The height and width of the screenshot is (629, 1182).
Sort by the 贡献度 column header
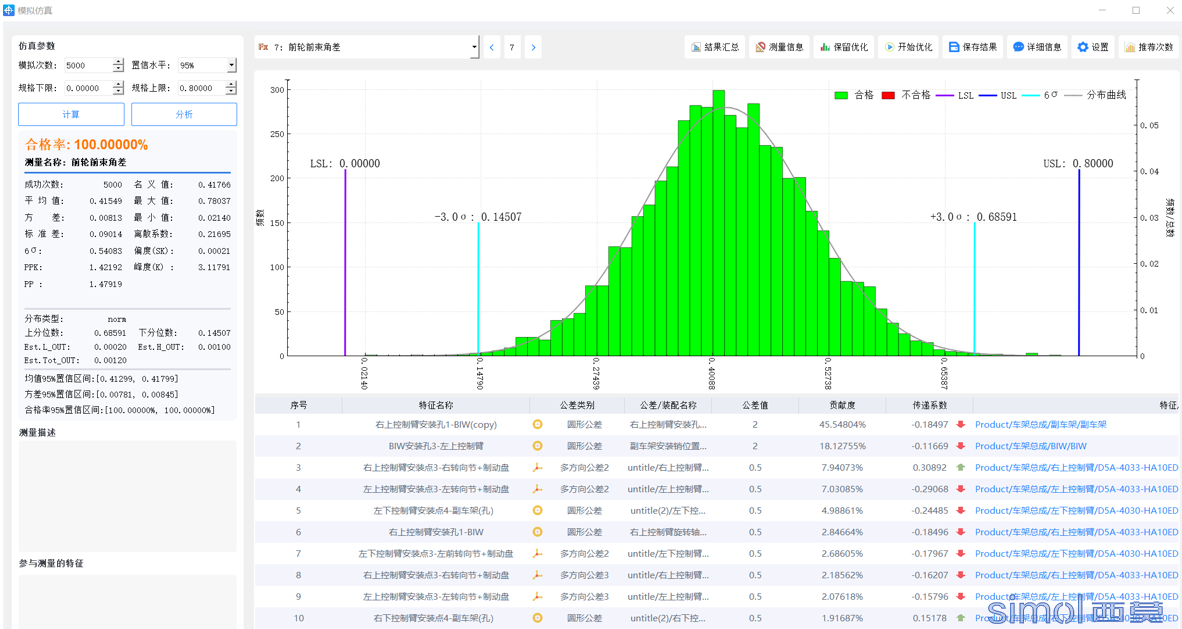pos(842,405)
